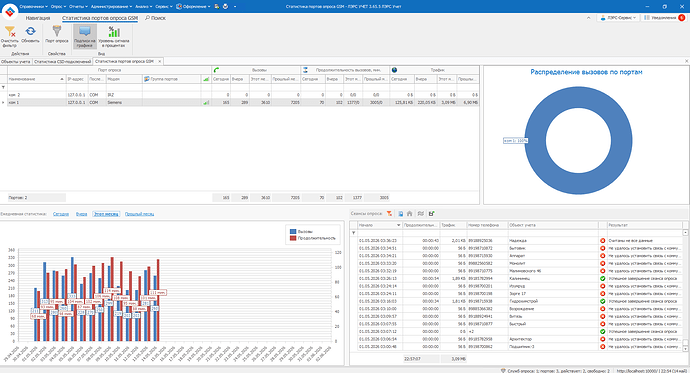This screenshot has height=373, width=690.
Task: Click the house icon in Сеансы опроса toolbar
Action: [410, 214]
